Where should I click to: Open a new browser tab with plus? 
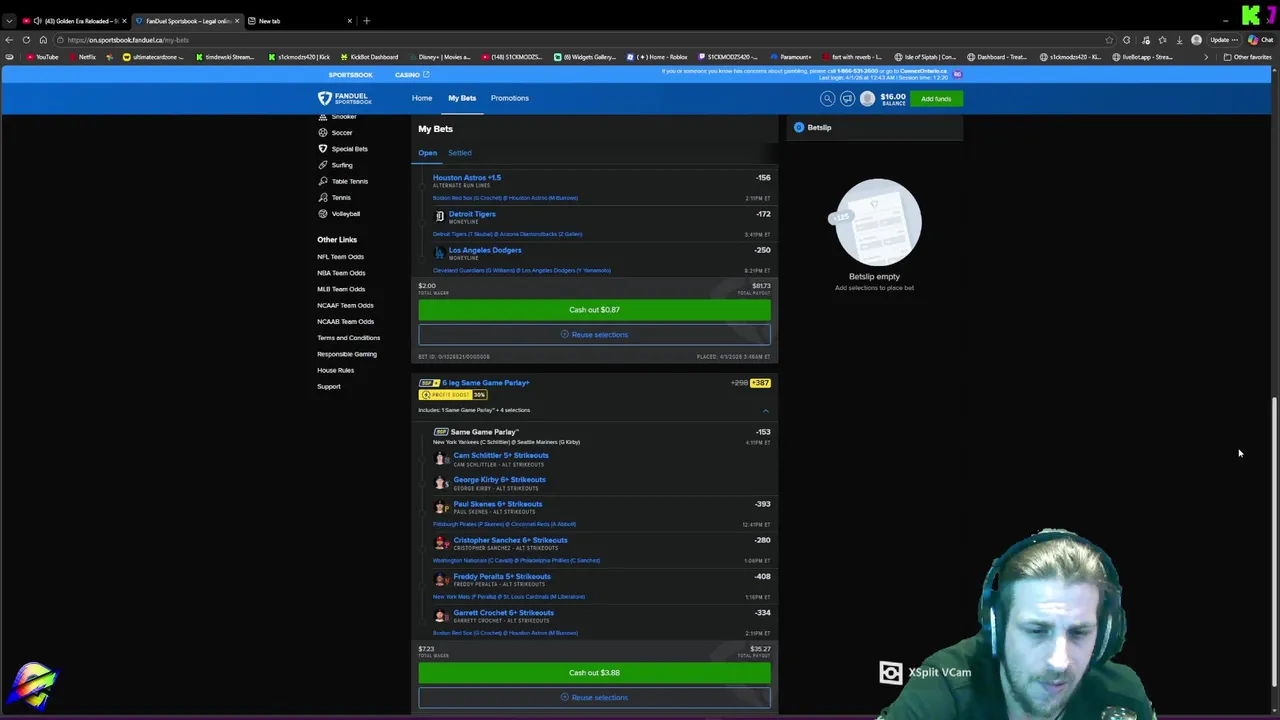point(366,21)
